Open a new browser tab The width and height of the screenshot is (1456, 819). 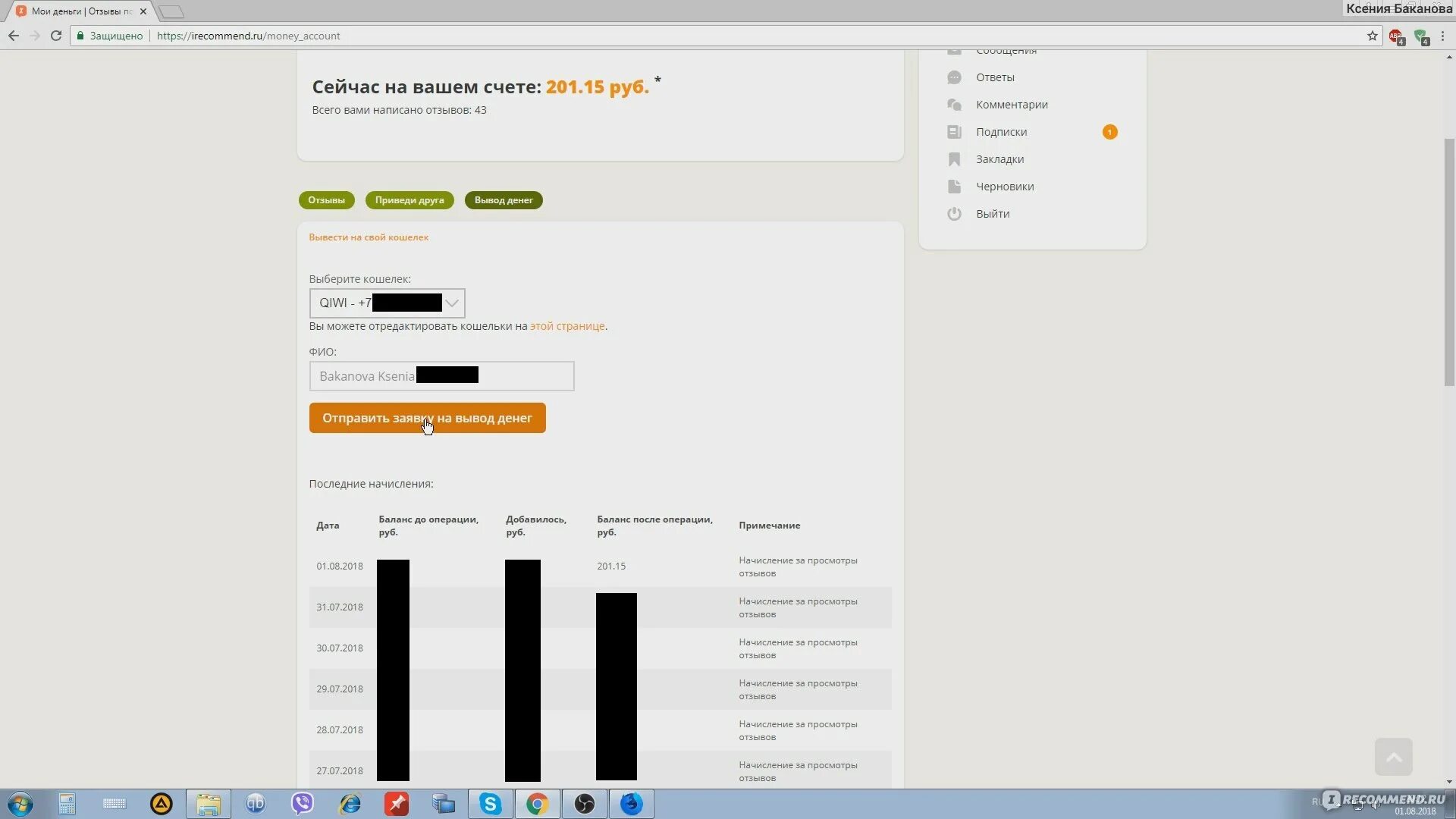171,11
